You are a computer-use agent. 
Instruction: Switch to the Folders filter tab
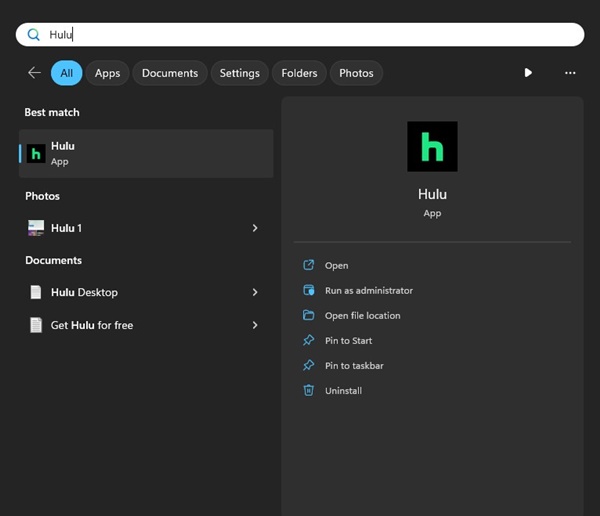(299, 73)
